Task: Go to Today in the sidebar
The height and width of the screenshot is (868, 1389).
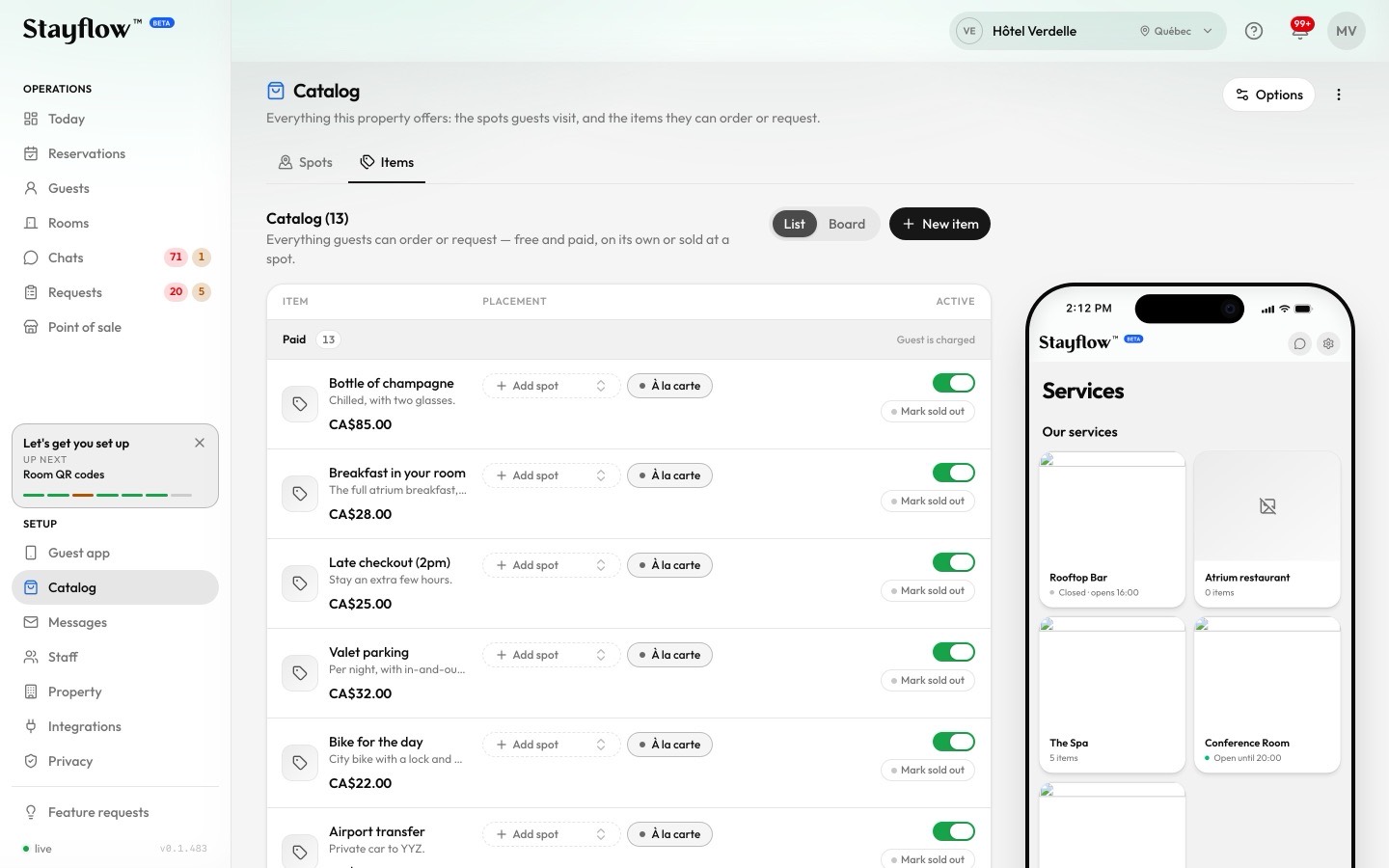Action: pyautogui.click(x=115, y=119)
